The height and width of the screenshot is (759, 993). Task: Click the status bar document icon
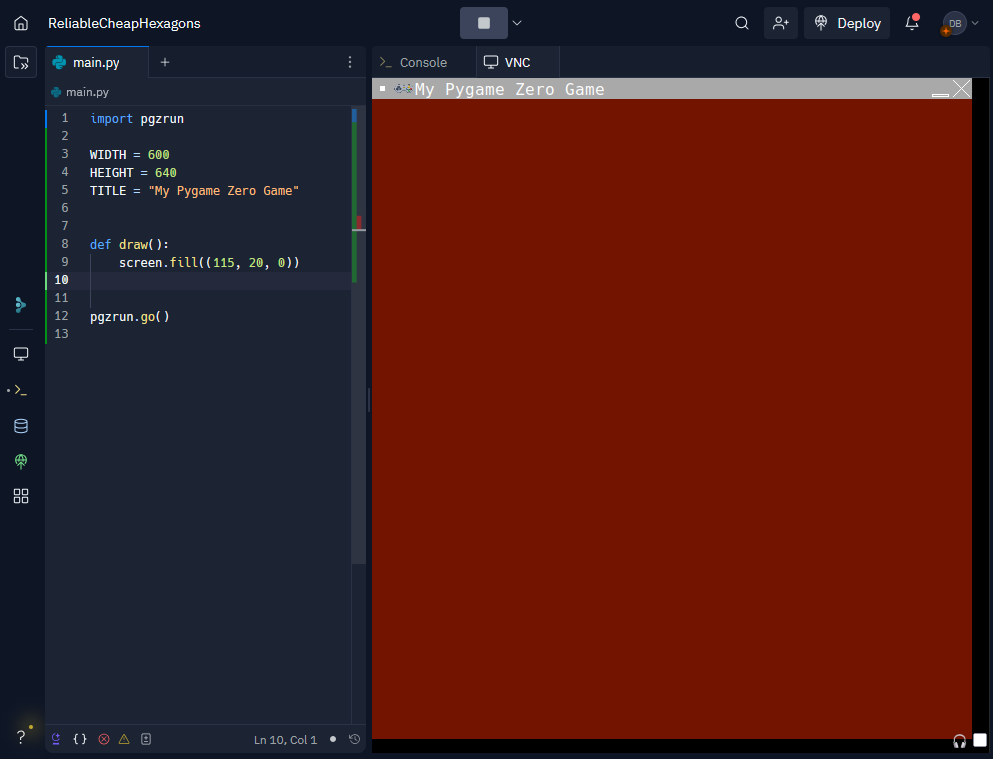point(146,739)
